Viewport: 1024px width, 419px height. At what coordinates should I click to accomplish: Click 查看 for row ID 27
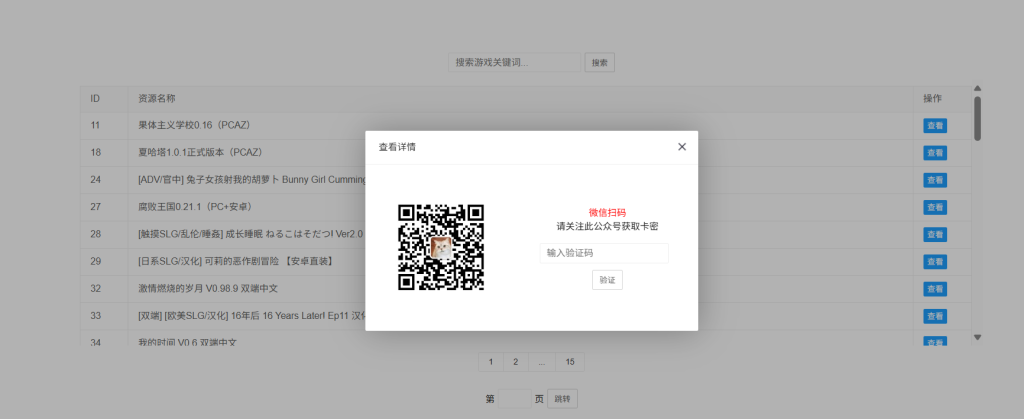[x=935, y=208]
